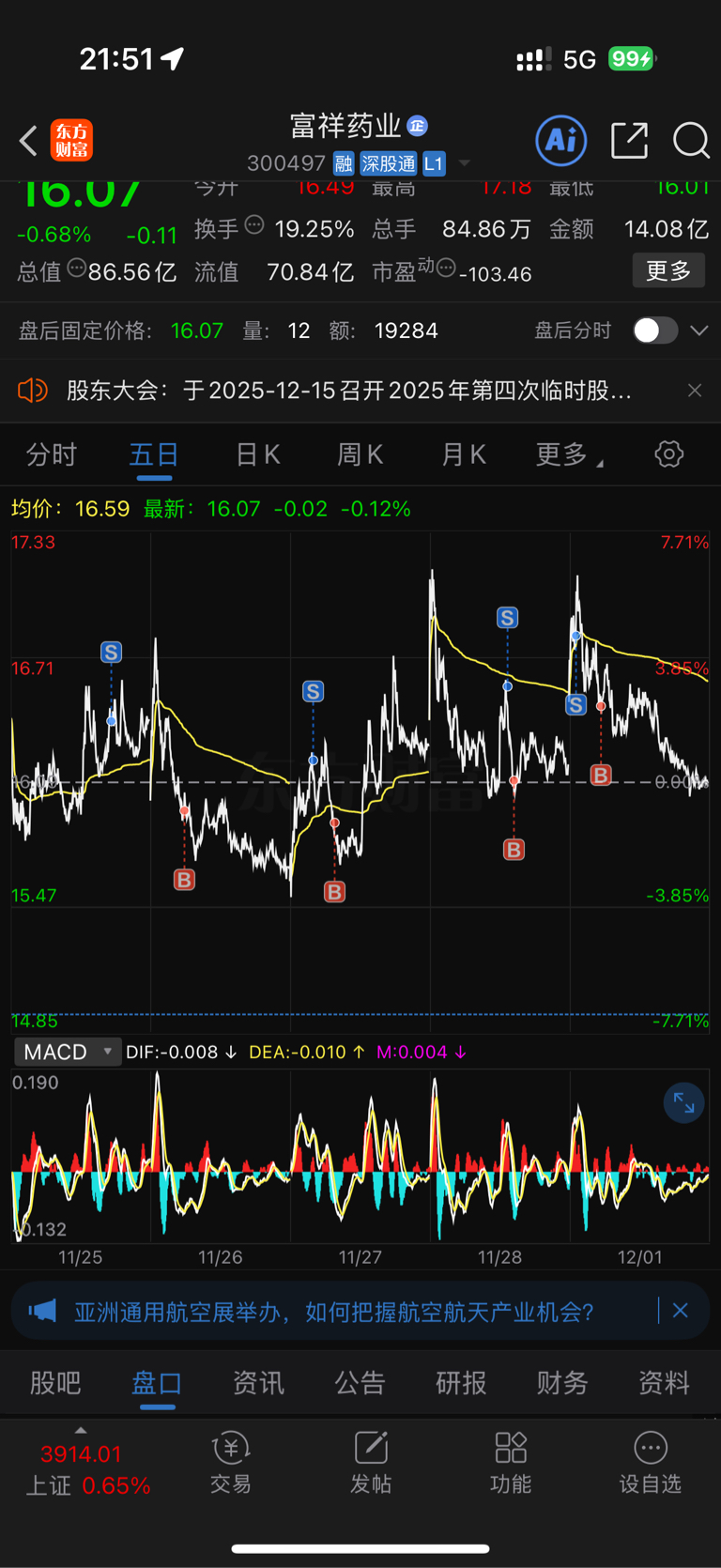Tap the B buy marker on 11/27

click(334, 891)
